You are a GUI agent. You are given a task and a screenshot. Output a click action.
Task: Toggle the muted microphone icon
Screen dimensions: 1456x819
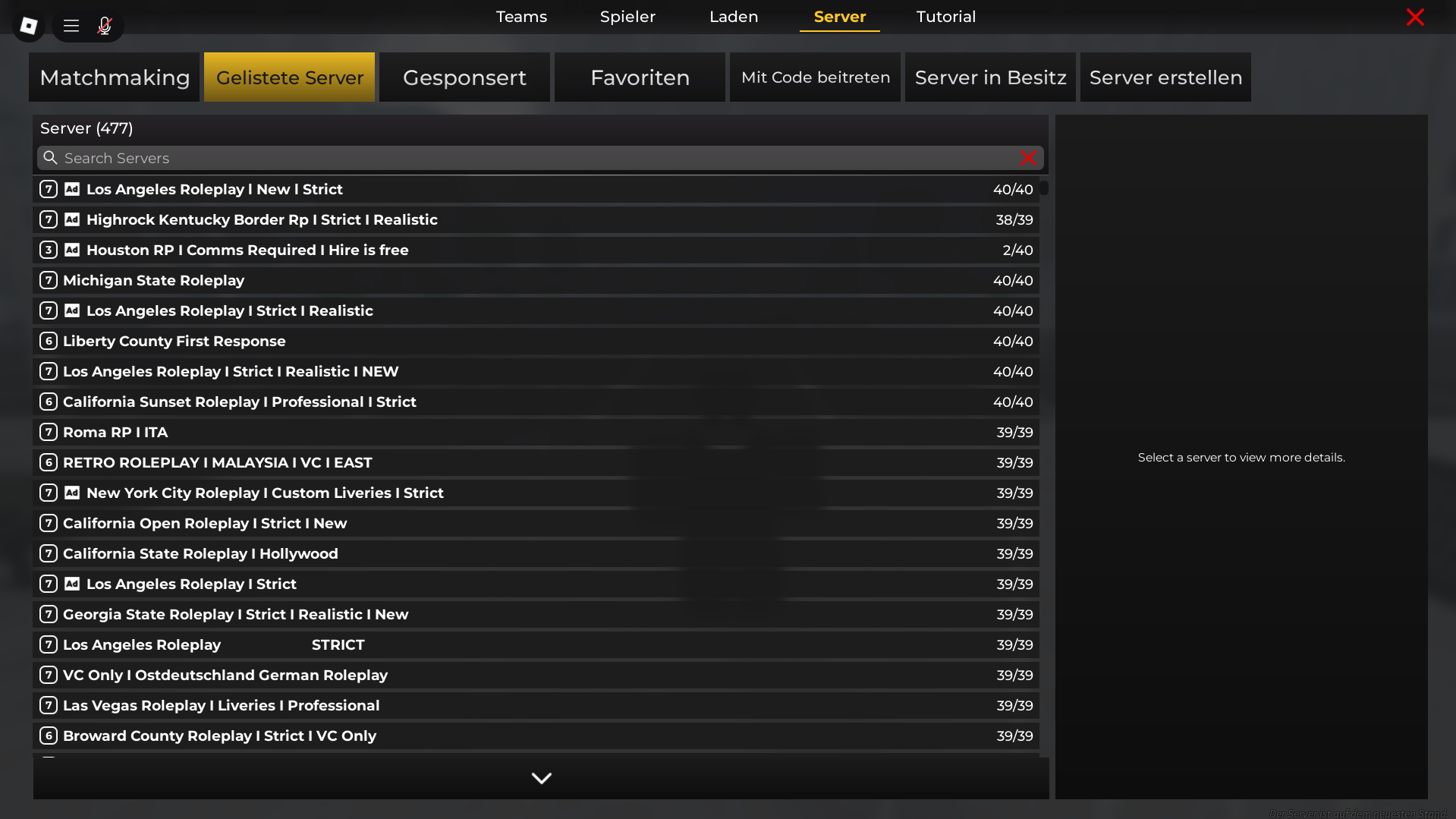click(105, 26)
